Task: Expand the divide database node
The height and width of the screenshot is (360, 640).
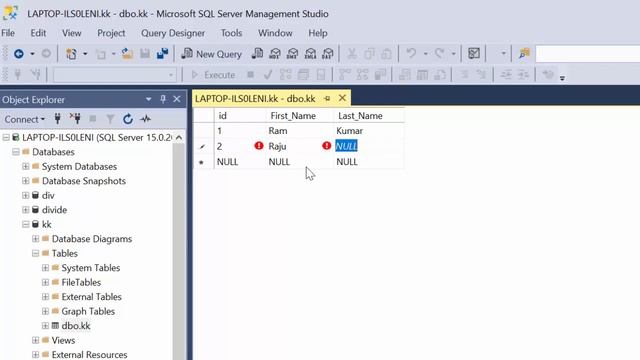Action: tap(25, 210)
